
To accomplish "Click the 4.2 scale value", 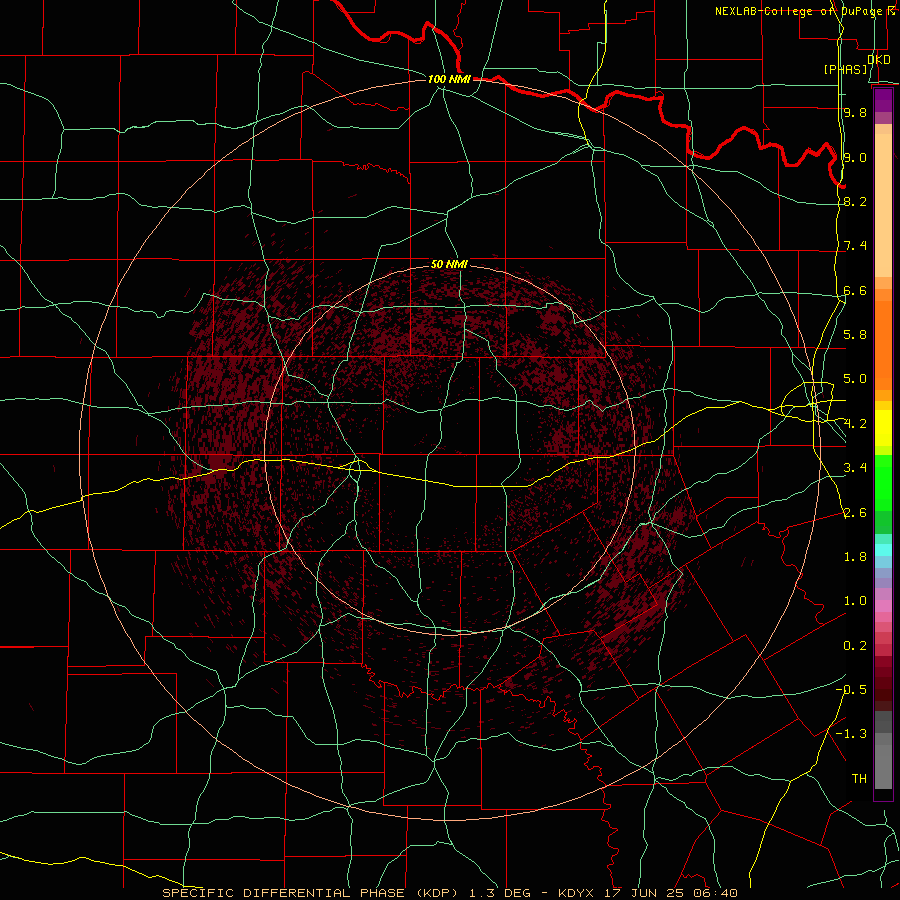I will [x=855, y=424].
